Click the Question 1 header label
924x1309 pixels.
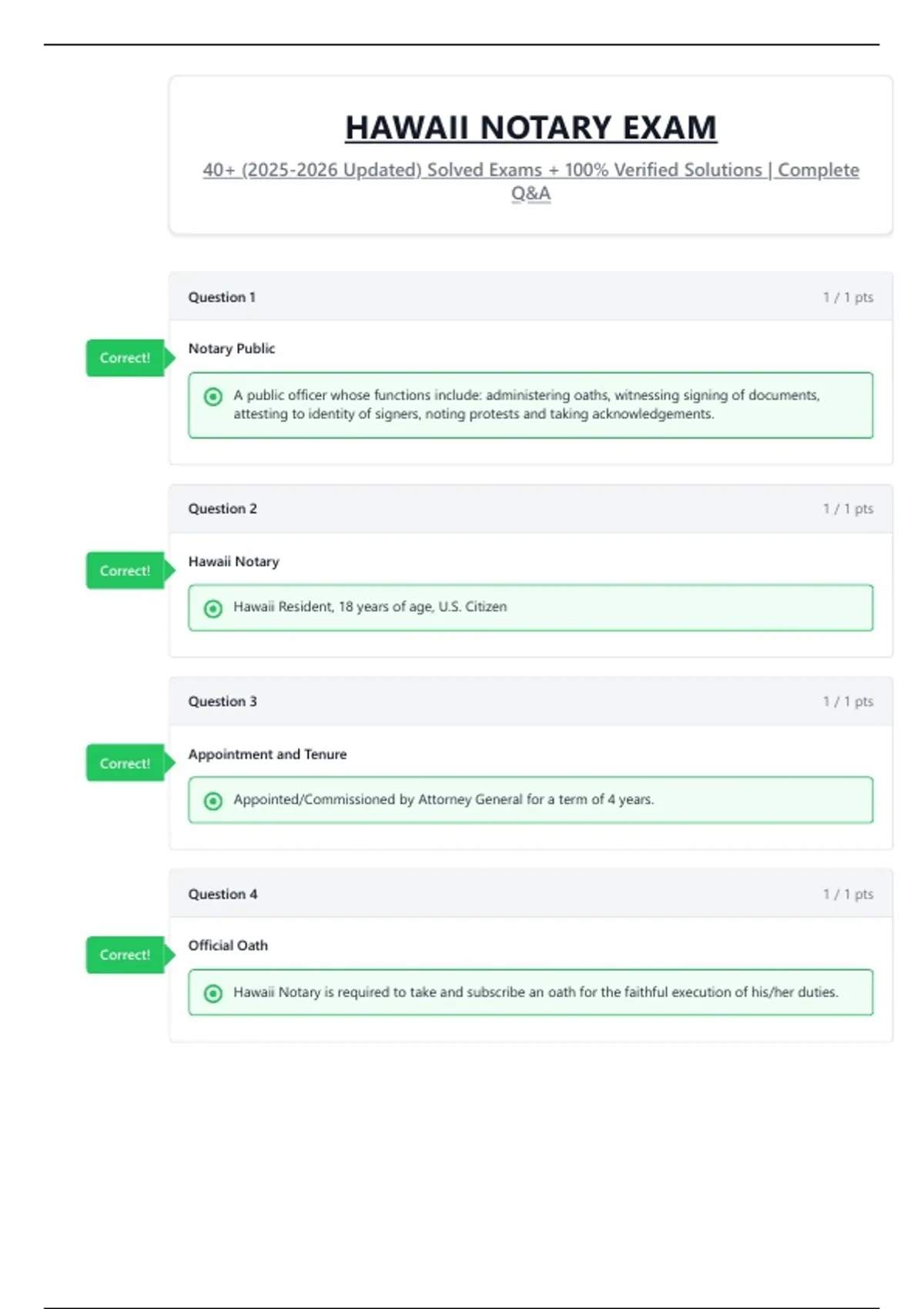(222, 297)
